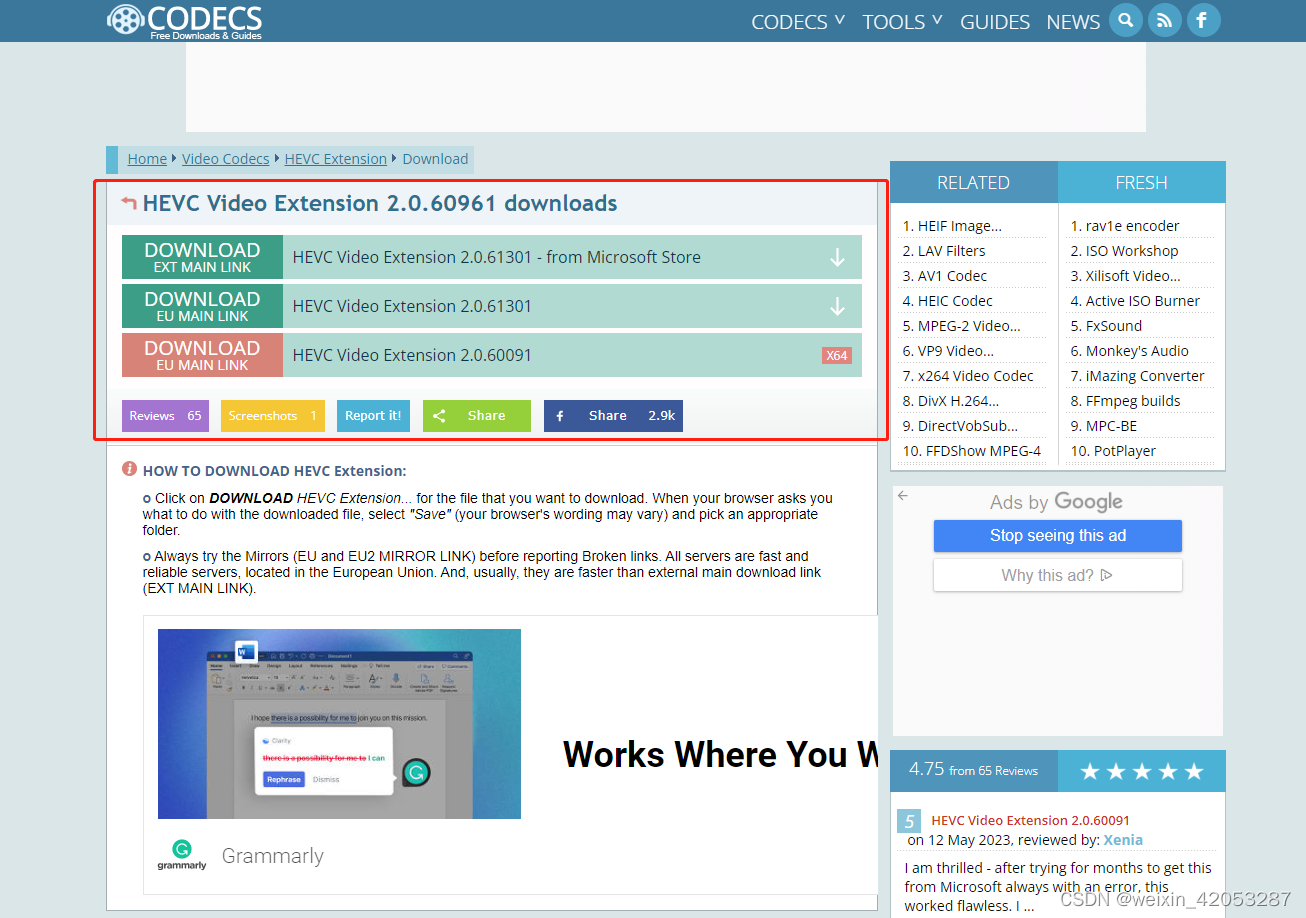
Task: Click the ad back arrow near Ads by Google
Action: pos(903,495)
